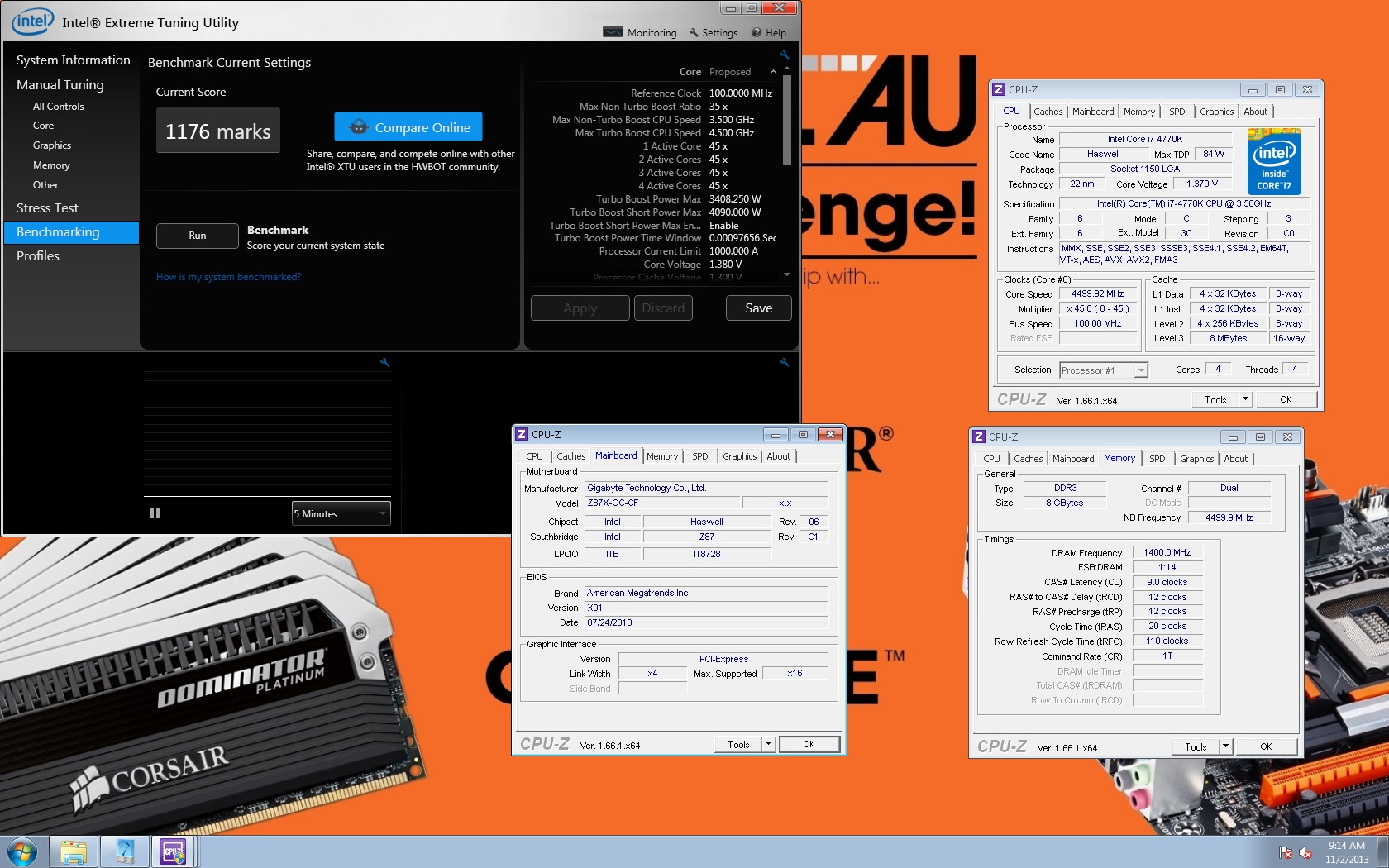The width and height of the screenshot is (1389, 868).
Task: Click Compare Online button
Action: 408,127
